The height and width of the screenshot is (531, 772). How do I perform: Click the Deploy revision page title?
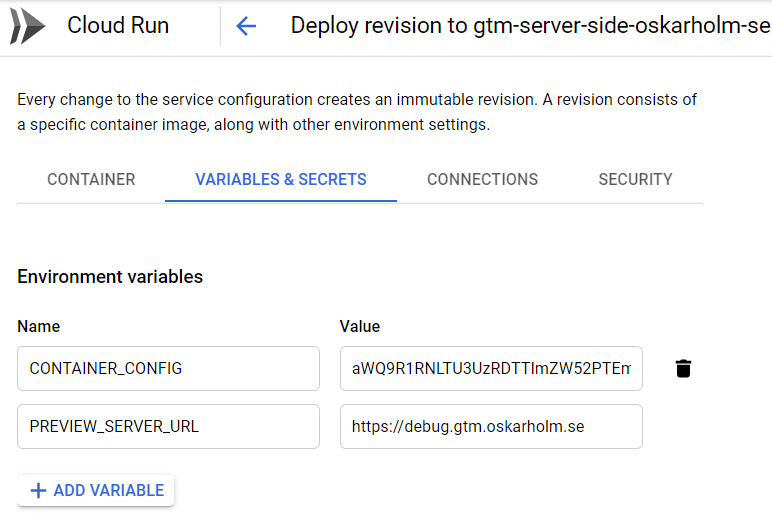(531, 26)
